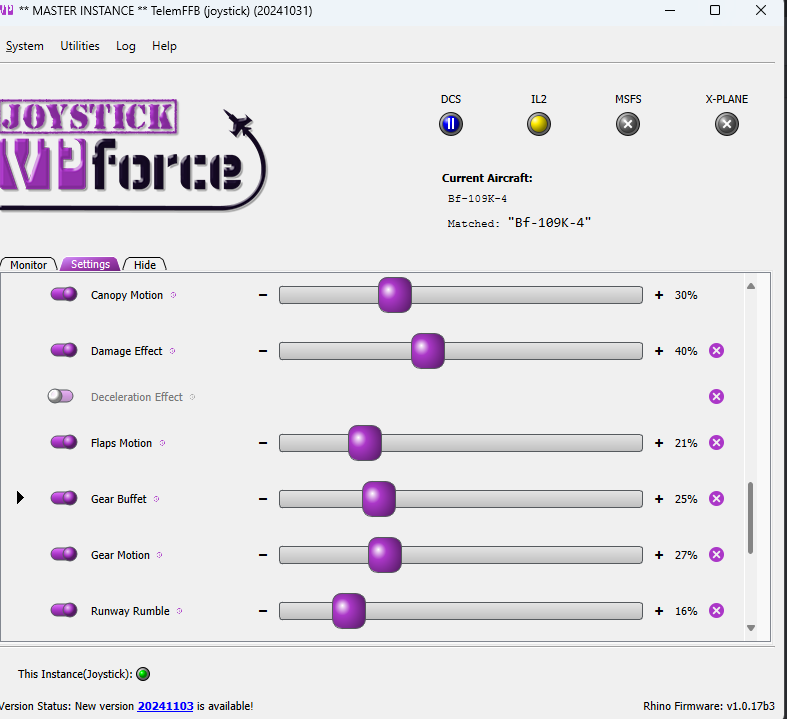Click the Runway Rumble slider handle
The image size is (787, 719).
[x=349, y=611]
